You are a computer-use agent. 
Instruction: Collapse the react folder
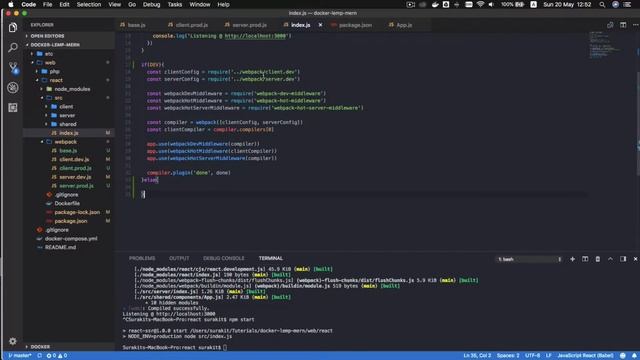[56, 80]
